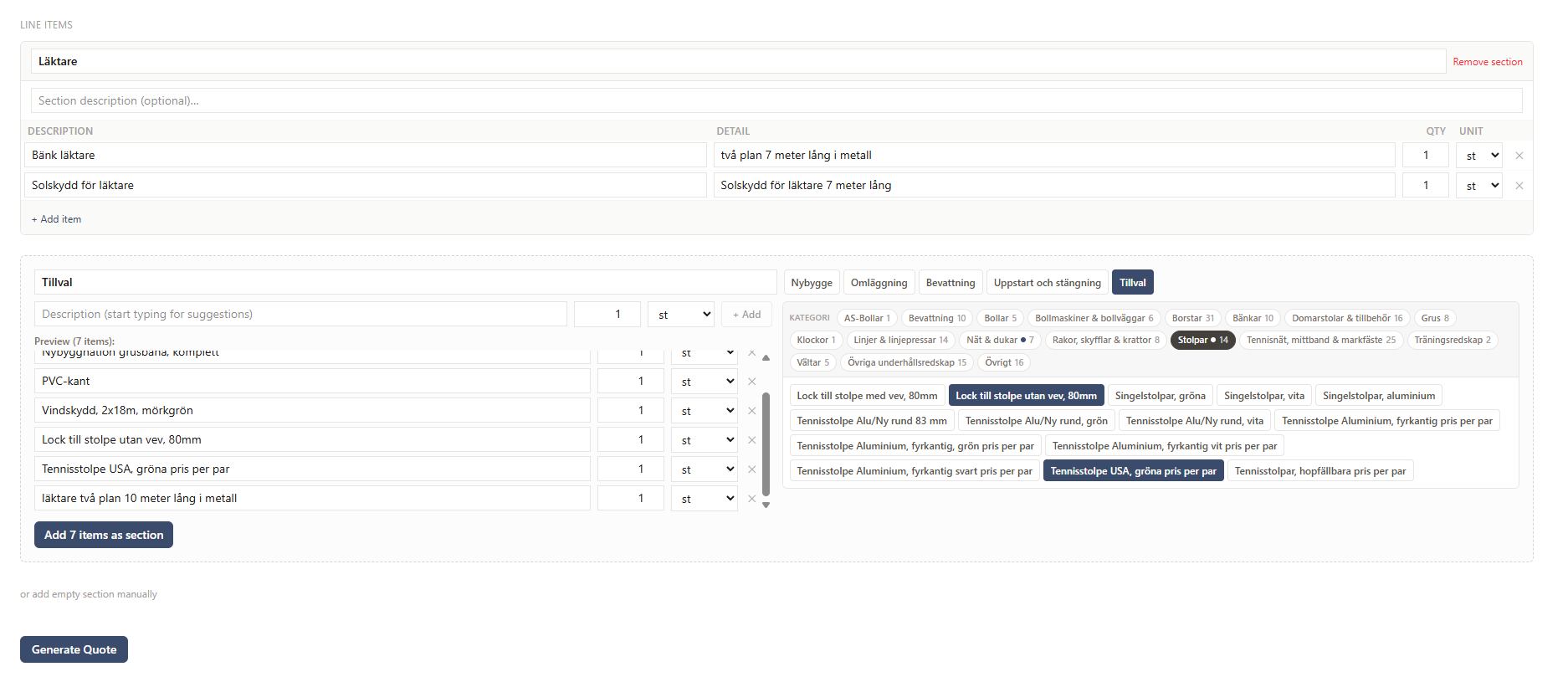The height and width of the screenshot is (677, 1568).
Task: Filter by Klockor category
Action: [x=816, y=340]
